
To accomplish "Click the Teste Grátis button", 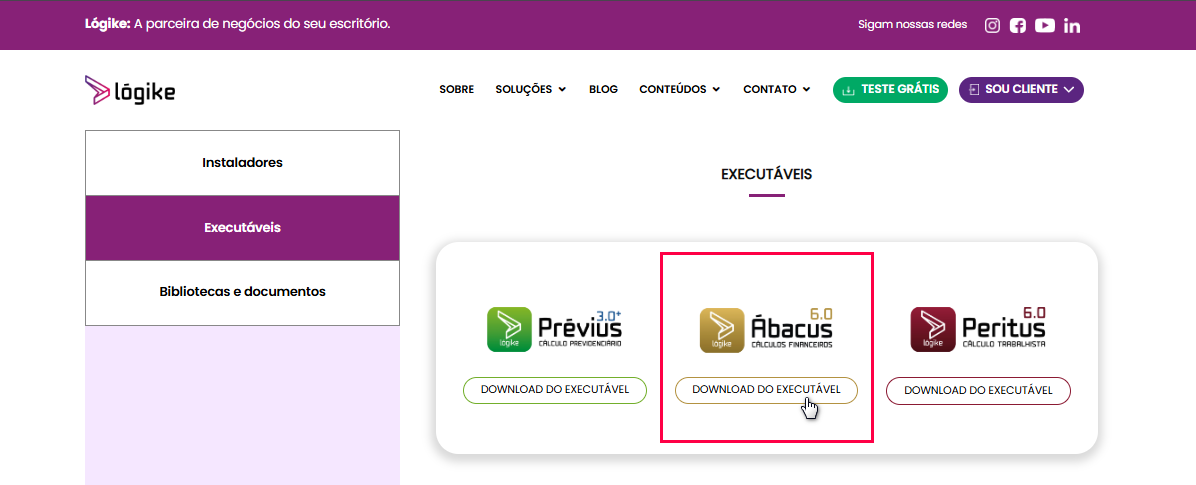I will (890, 90).
